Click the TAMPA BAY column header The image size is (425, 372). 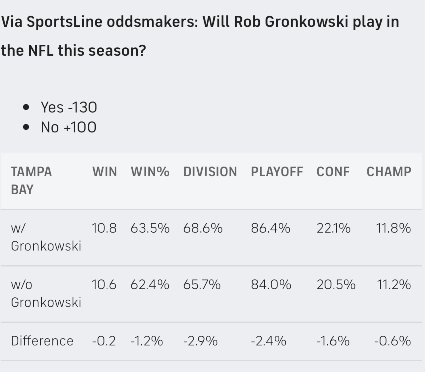pos(31,180)
